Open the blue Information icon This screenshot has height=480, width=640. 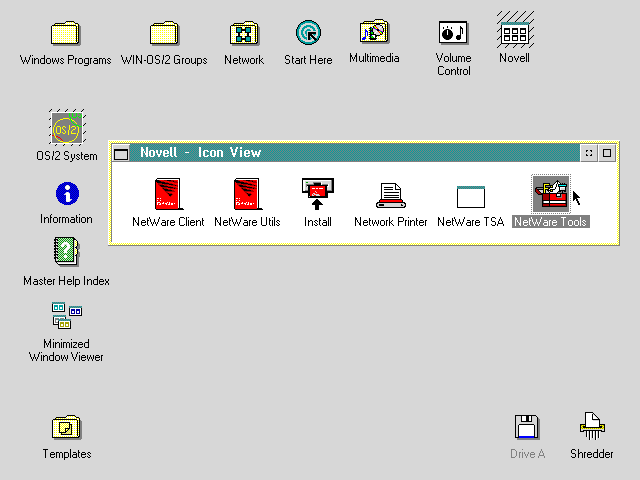tap(67, 193)
